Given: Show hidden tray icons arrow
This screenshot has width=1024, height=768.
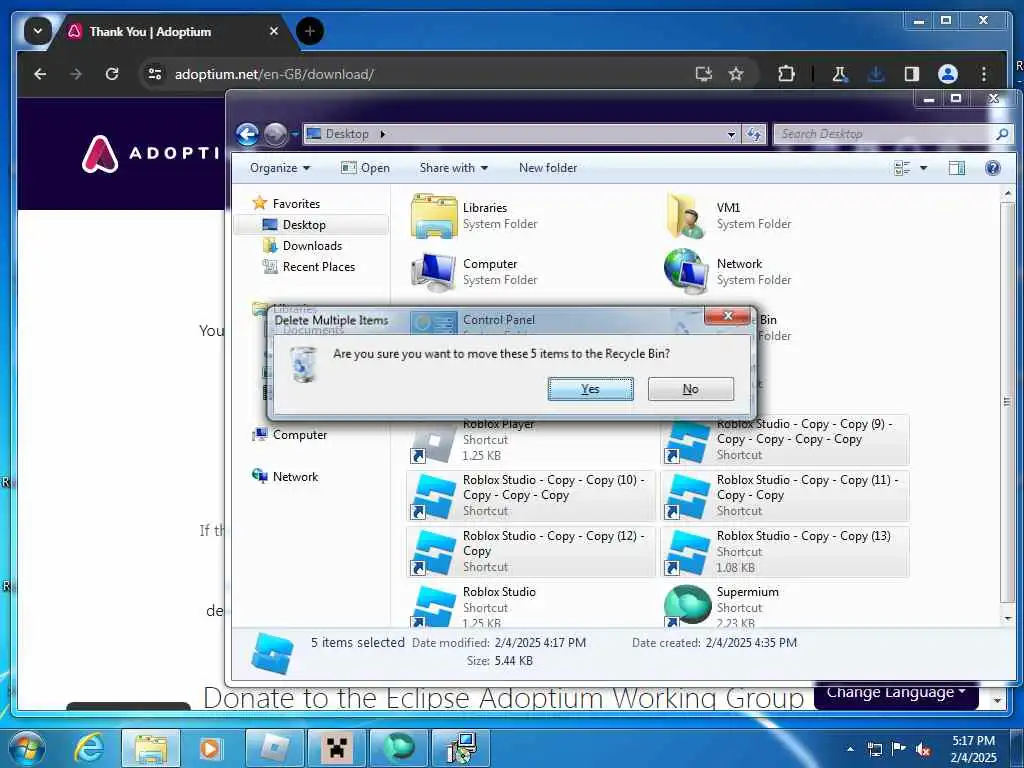Looking at the screenshot, I should click(850, 749).
